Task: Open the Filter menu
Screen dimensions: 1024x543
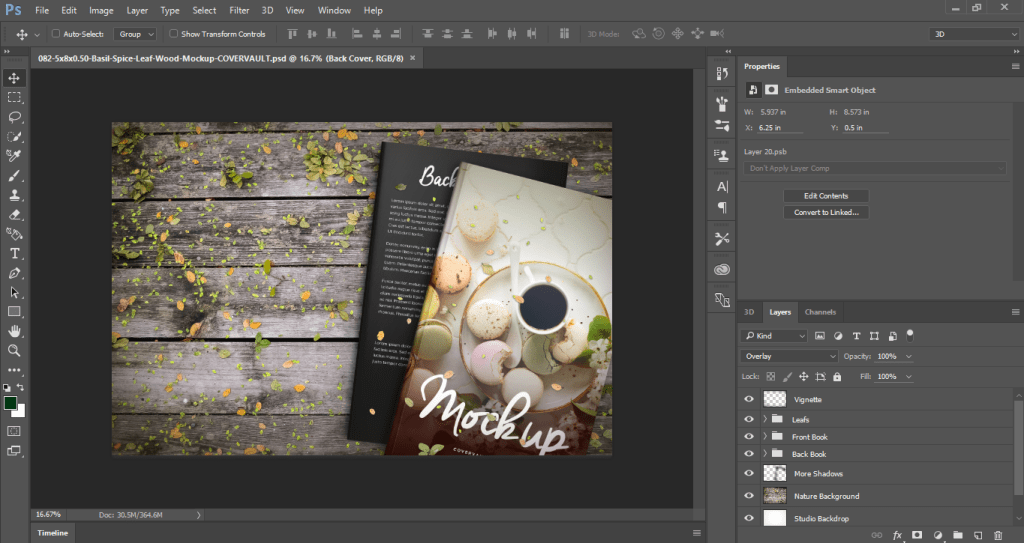Action: tap(239, 10)
